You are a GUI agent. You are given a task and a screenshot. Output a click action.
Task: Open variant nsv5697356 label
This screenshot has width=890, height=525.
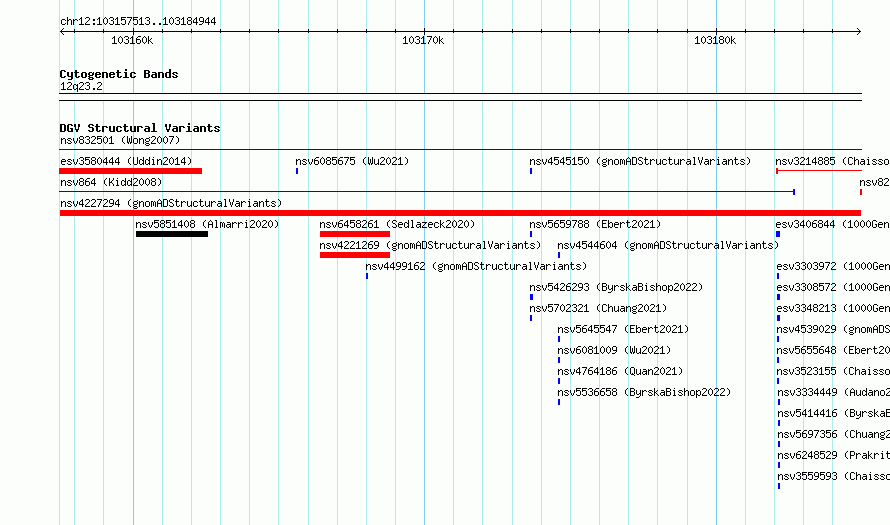coord(833,434)
